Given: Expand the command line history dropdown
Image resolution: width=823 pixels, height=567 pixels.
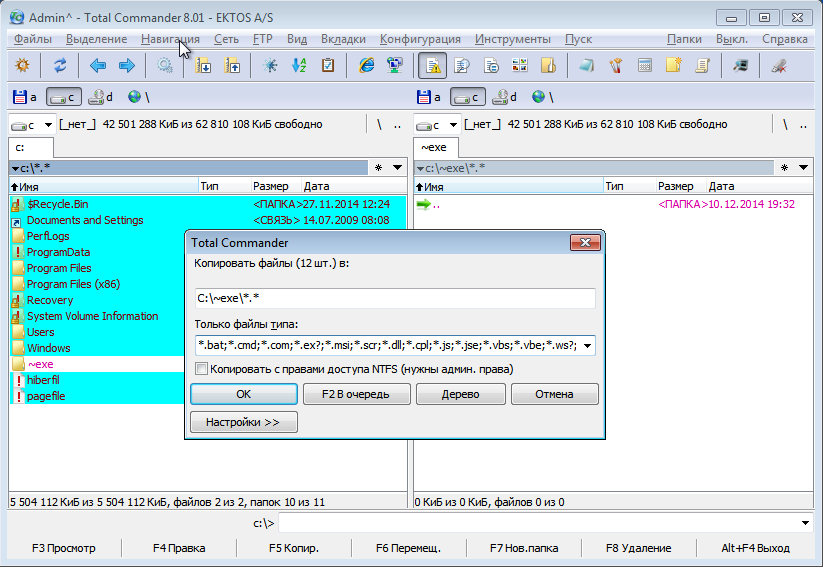Looking at the screenshot, I should 805,523.
